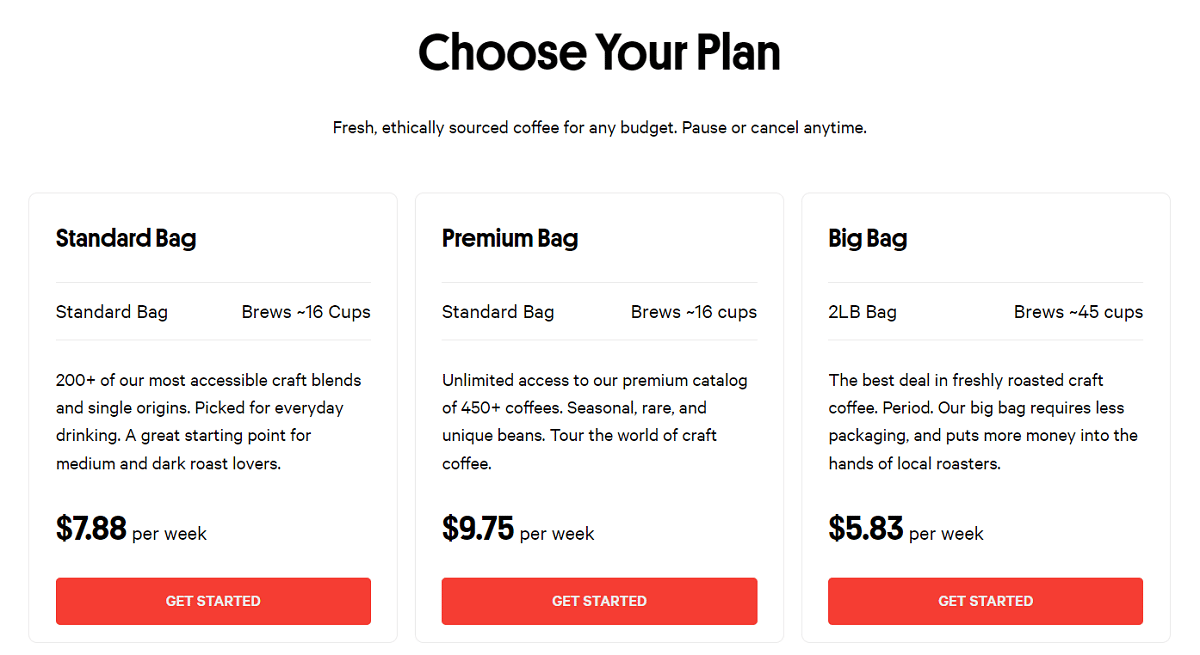Click the "Choose Your Plan" heading
Screen dimensions: 1200x655
[x=599, y=52]
